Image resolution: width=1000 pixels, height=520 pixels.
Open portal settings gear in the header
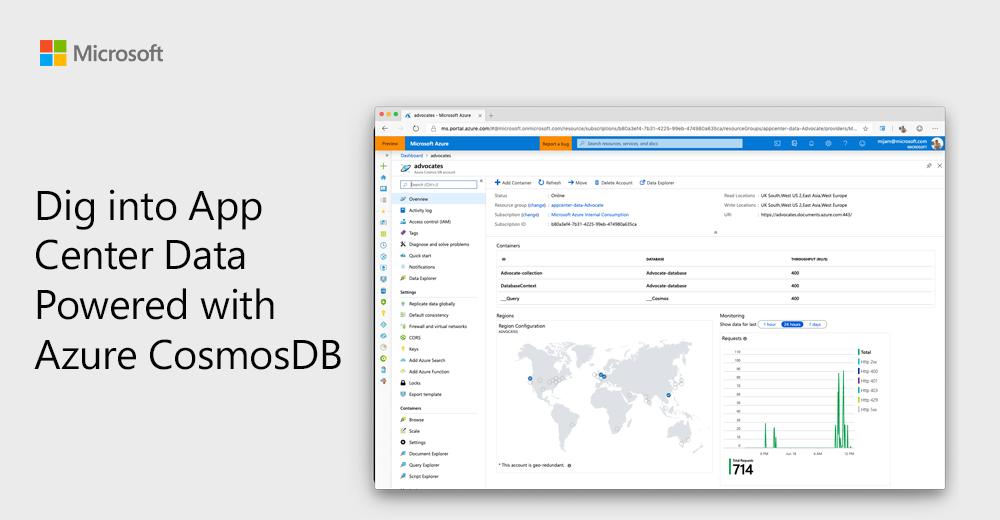click(828, 144)
